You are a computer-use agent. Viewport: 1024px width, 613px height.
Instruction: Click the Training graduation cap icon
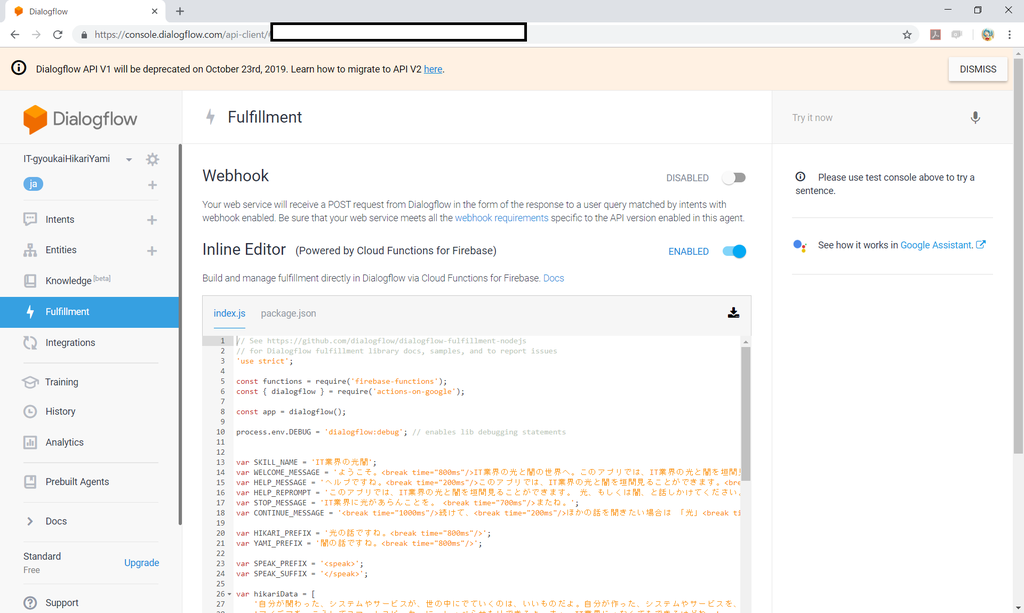click(x=30, y=382)
